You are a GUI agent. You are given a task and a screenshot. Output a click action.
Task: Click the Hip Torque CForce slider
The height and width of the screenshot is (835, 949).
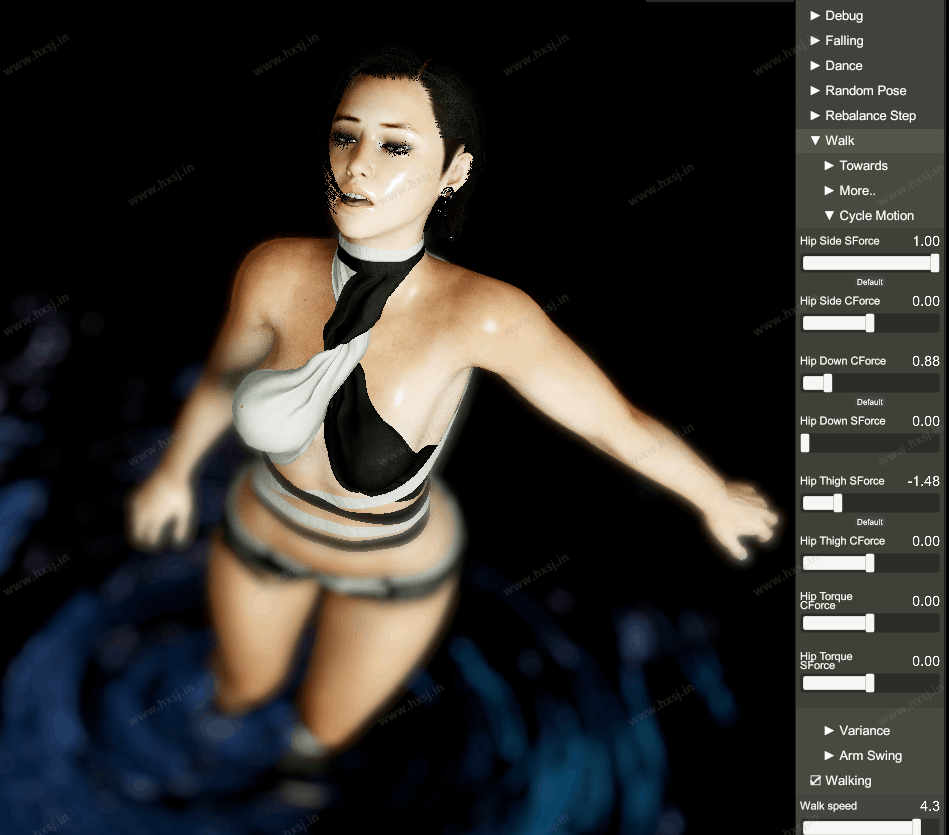tap(870, 623)
